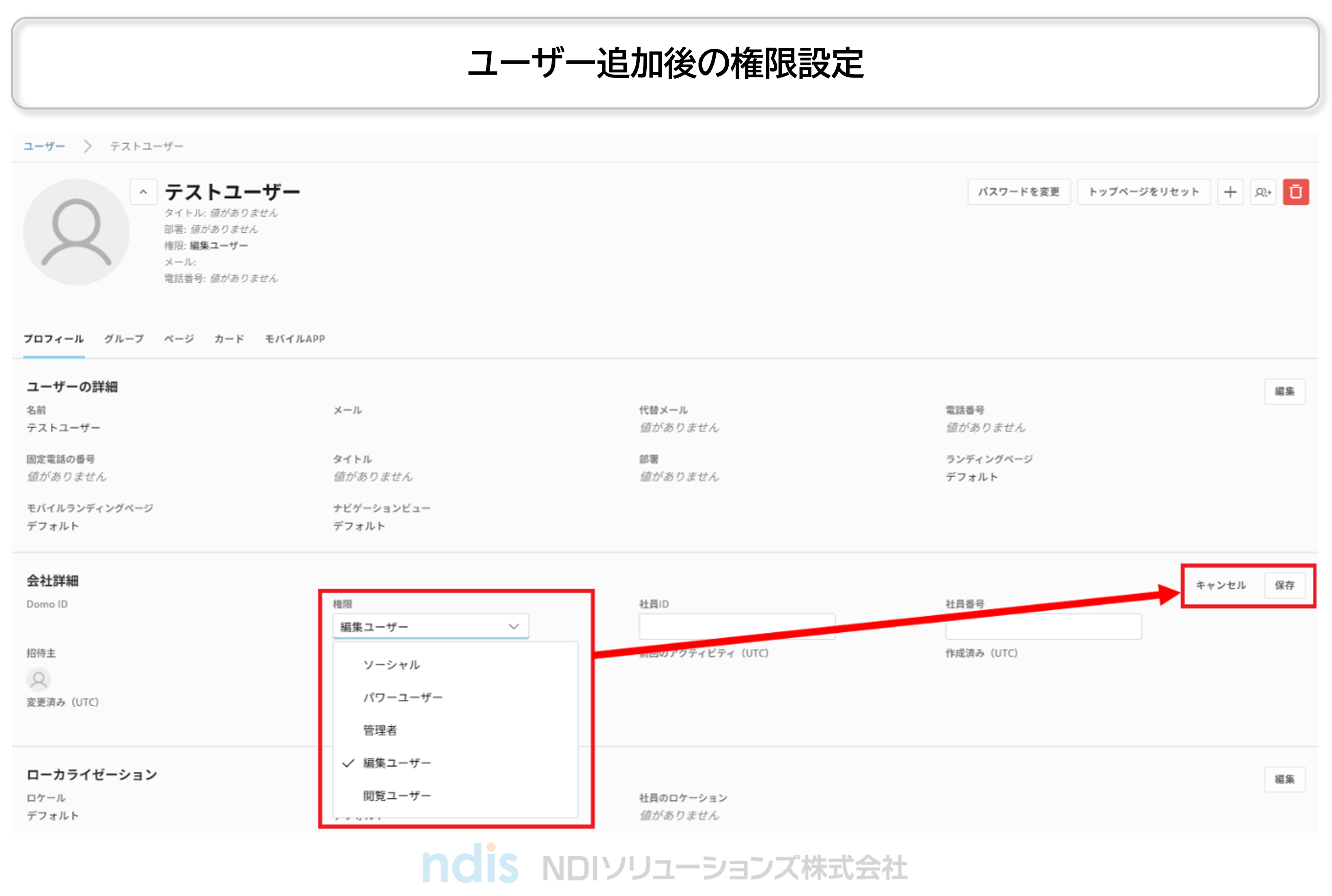Open the 権限 dropdown showing 編集ユーザー

point(431,627)
